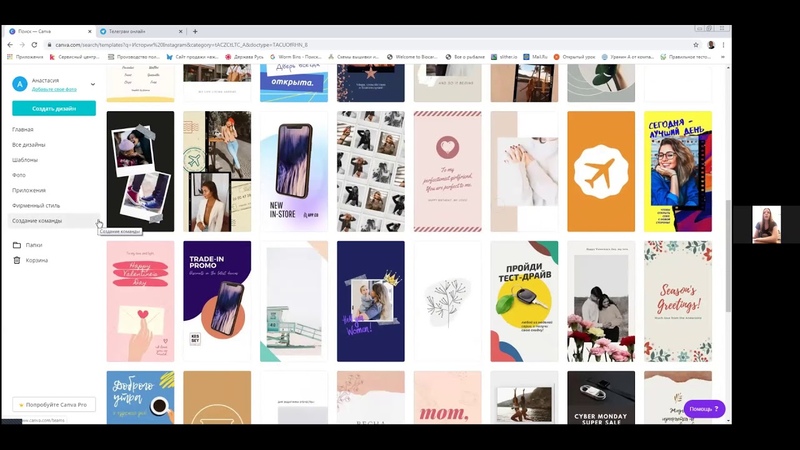Click the 'Папки' folder icon

click(17, 245)
